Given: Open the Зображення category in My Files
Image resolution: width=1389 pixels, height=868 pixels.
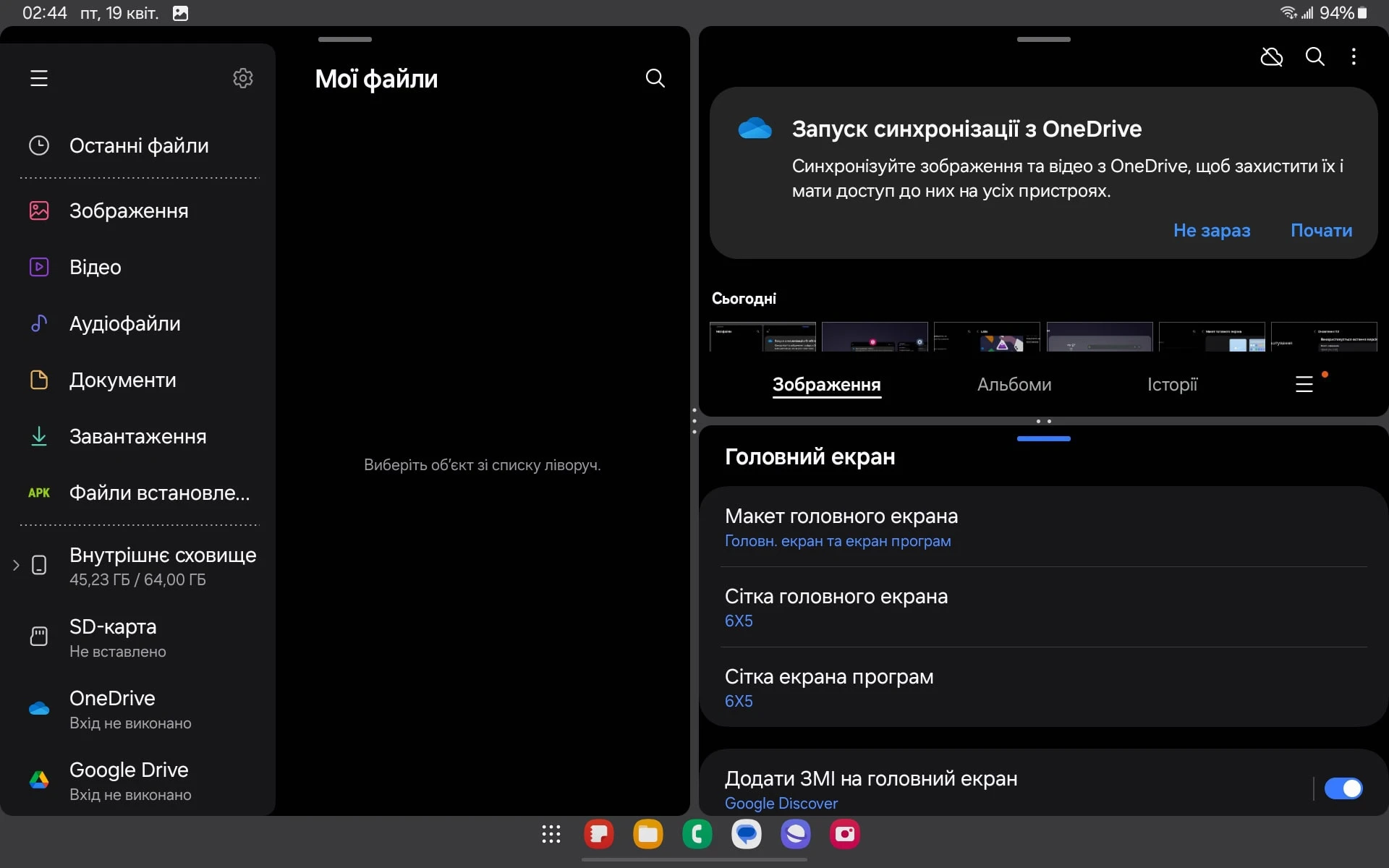Looking at the screenshot, I should pos(139,210).
